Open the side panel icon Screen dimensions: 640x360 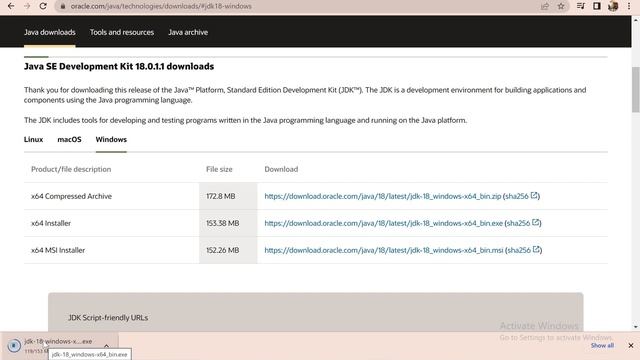pyautogui.click(x=597, y=6)
